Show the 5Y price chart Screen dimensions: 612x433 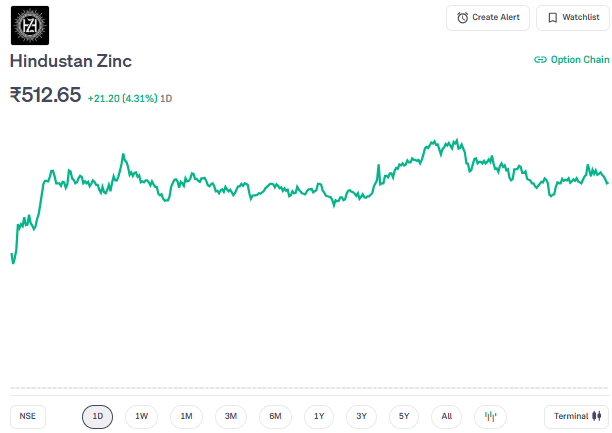click(404, 416)
